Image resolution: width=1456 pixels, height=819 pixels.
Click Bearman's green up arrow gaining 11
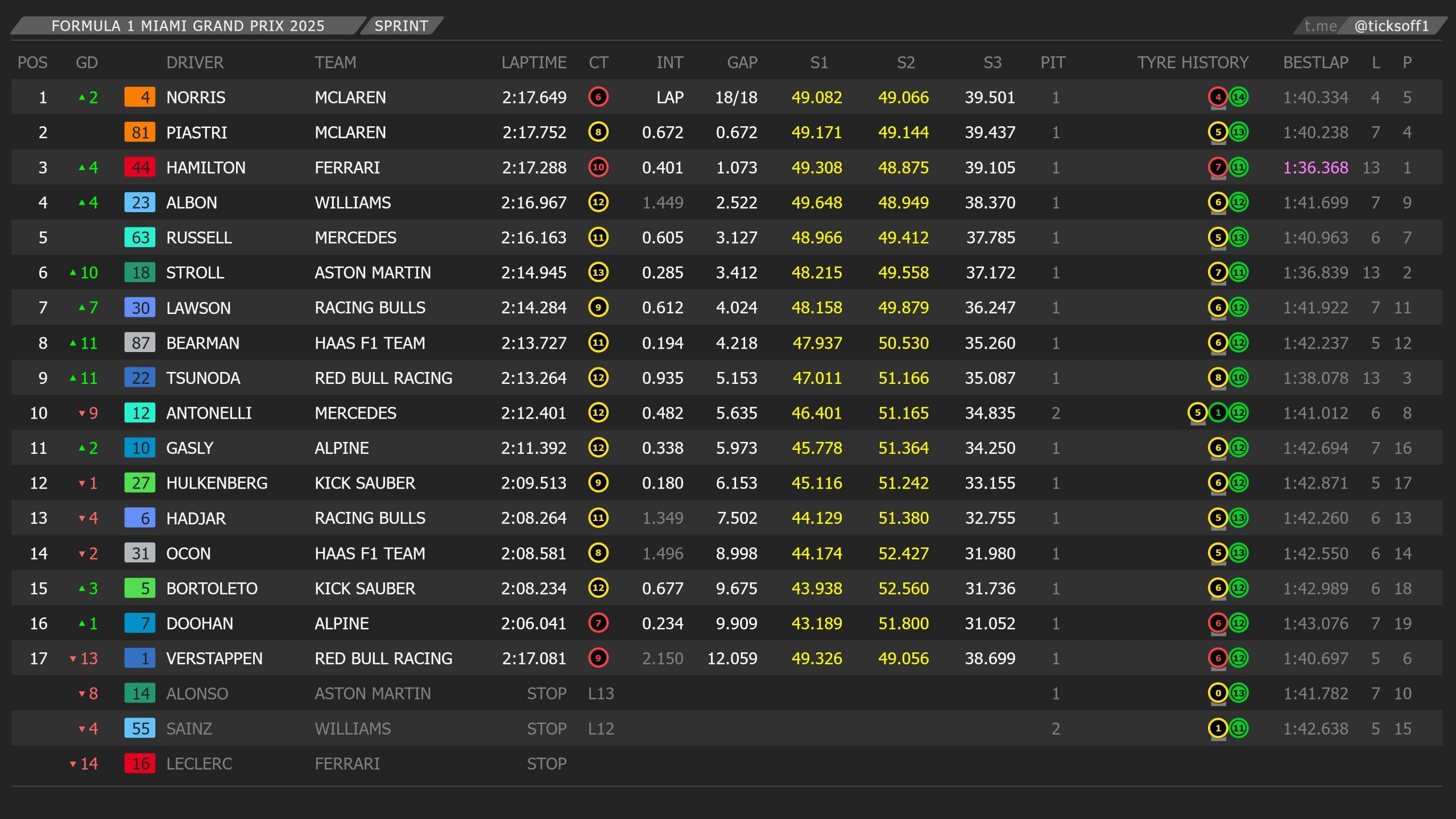(73, 343)
